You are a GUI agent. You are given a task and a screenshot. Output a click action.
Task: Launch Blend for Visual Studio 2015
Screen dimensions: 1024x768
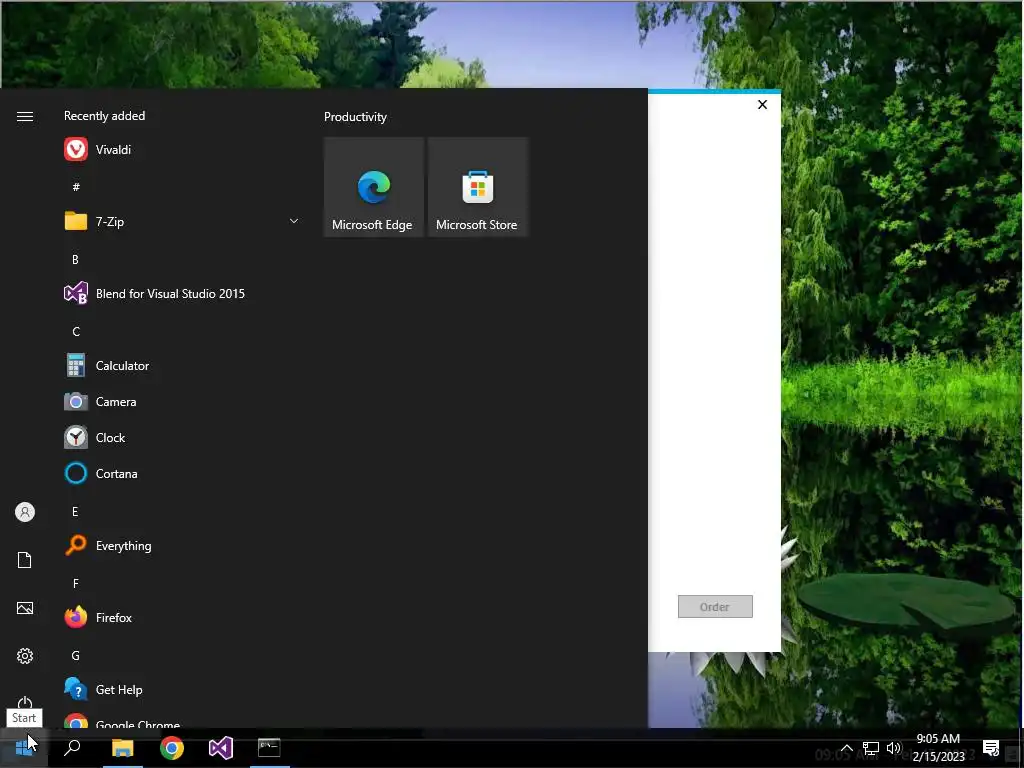point(183,294)
